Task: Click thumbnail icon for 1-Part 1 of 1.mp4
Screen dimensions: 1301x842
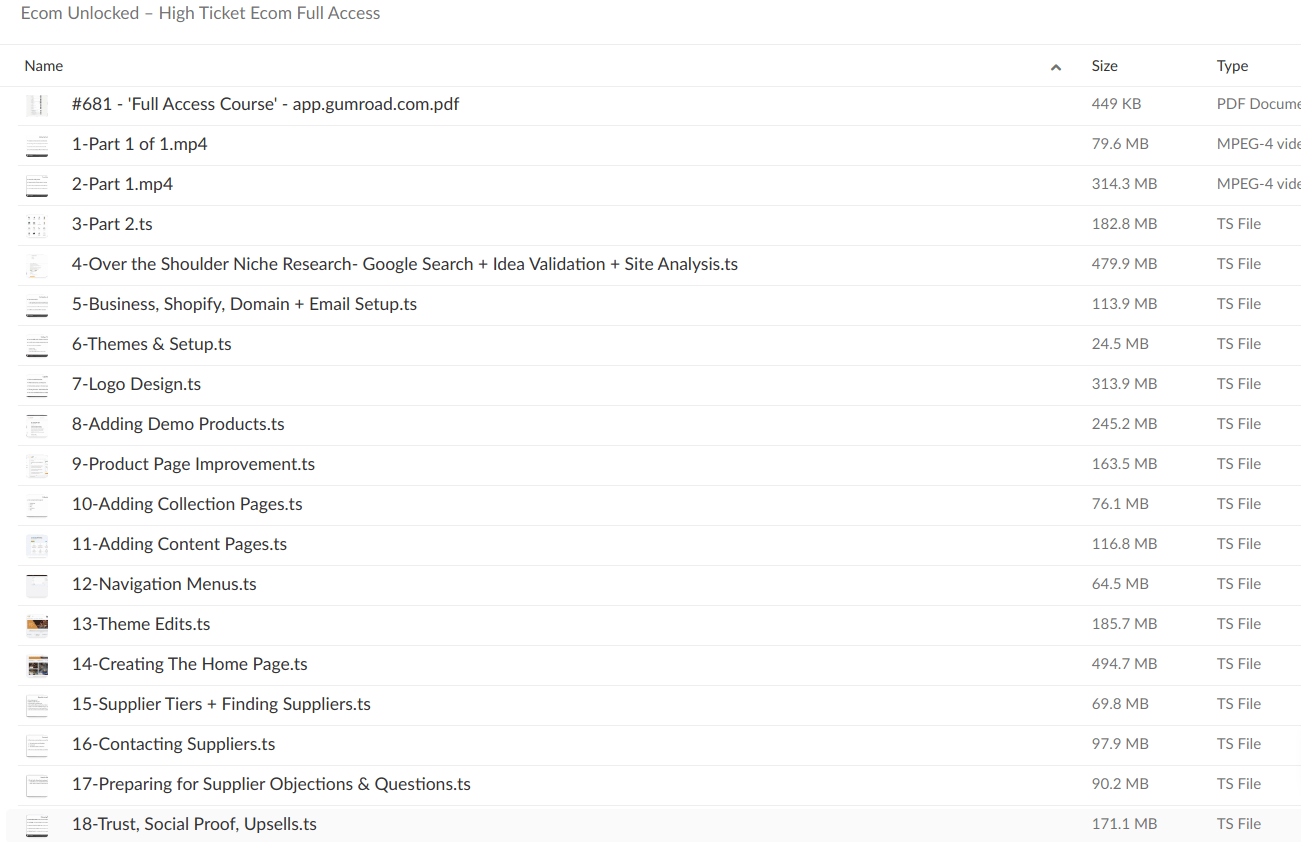Action: pos(37,145)
